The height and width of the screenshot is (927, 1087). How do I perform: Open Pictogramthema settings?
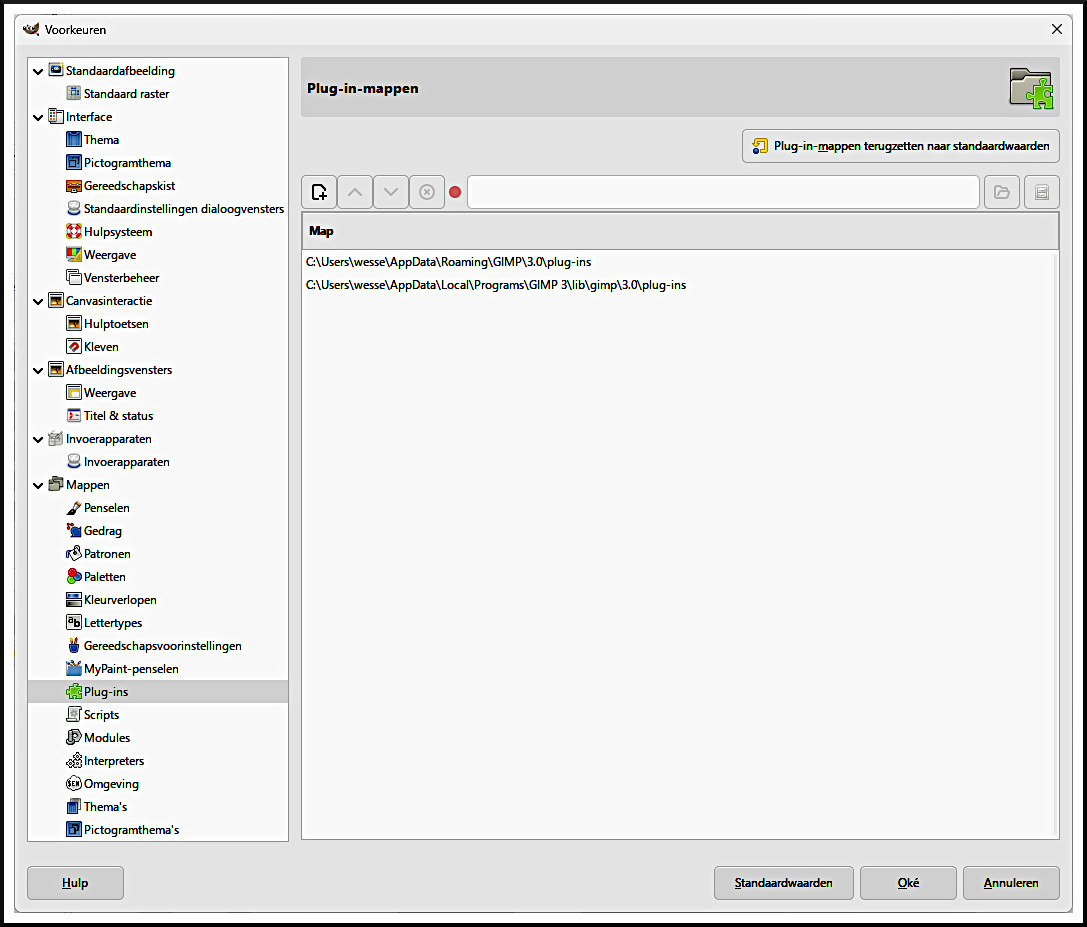(x=127, y=163)
